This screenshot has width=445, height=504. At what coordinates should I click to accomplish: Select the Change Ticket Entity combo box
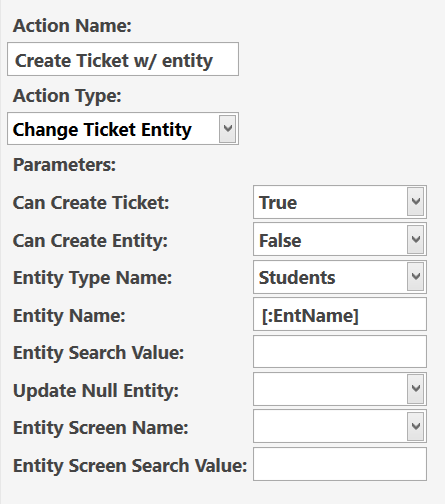(x=123, y=129)
